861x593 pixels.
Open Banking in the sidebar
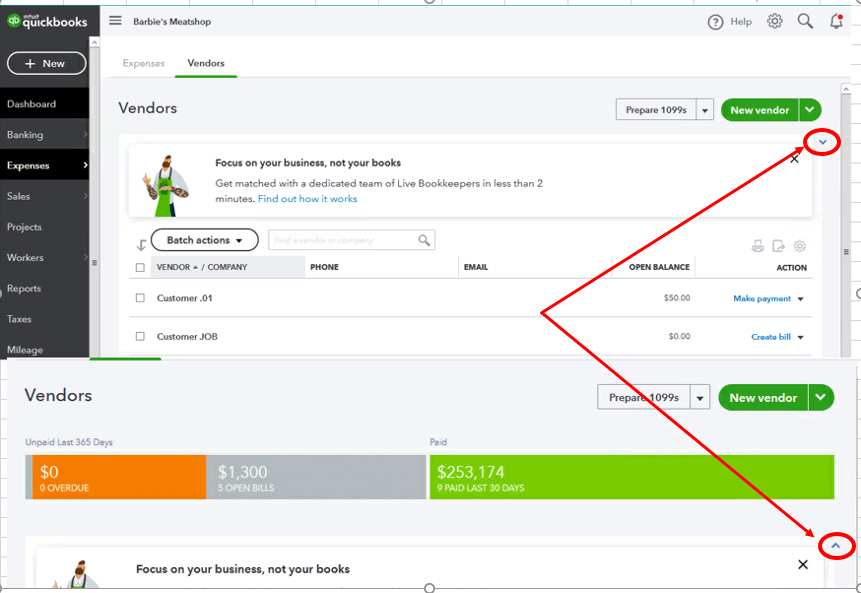click(x=44, y=135)
